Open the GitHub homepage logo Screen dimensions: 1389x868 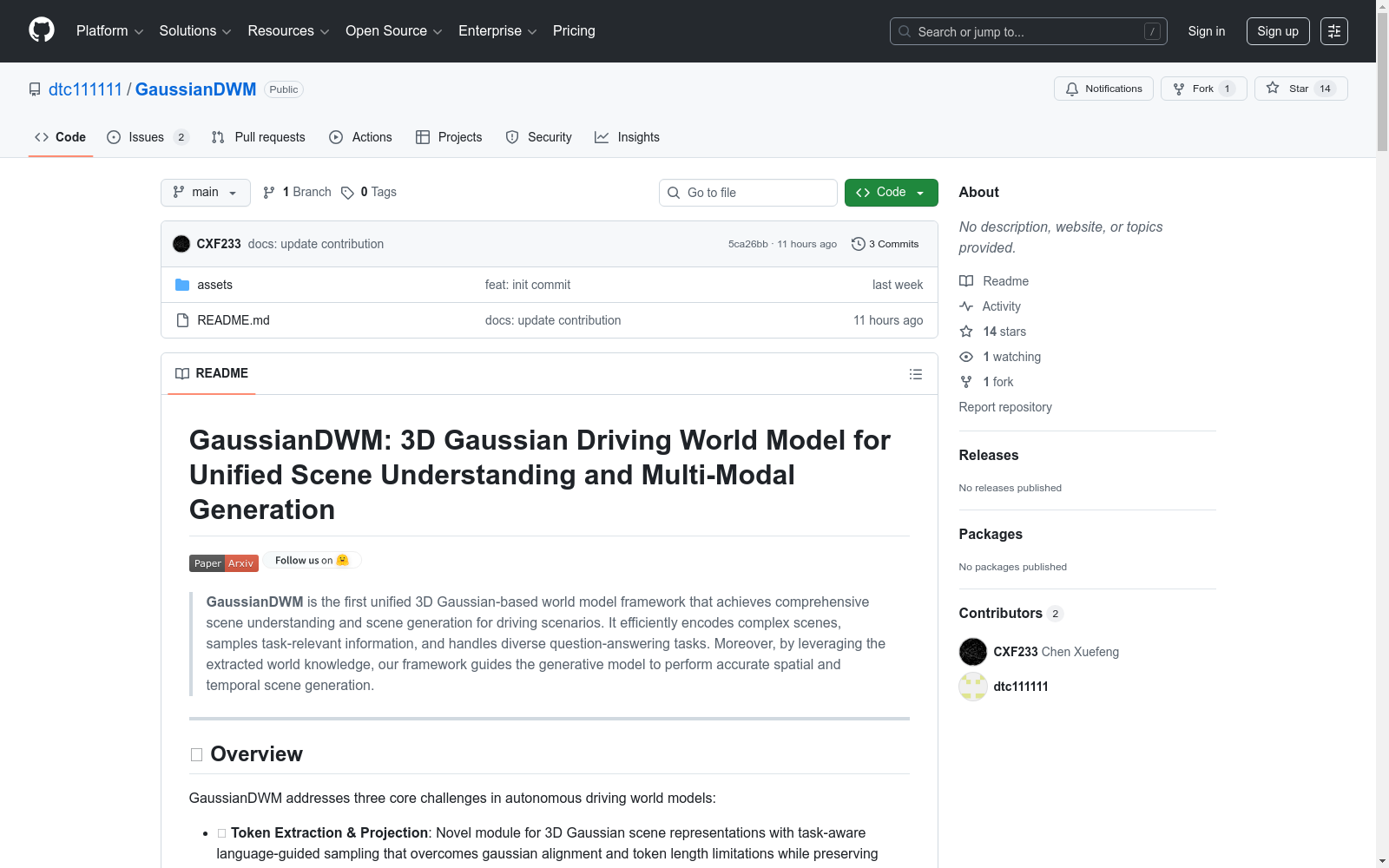(x=42, y=30)
